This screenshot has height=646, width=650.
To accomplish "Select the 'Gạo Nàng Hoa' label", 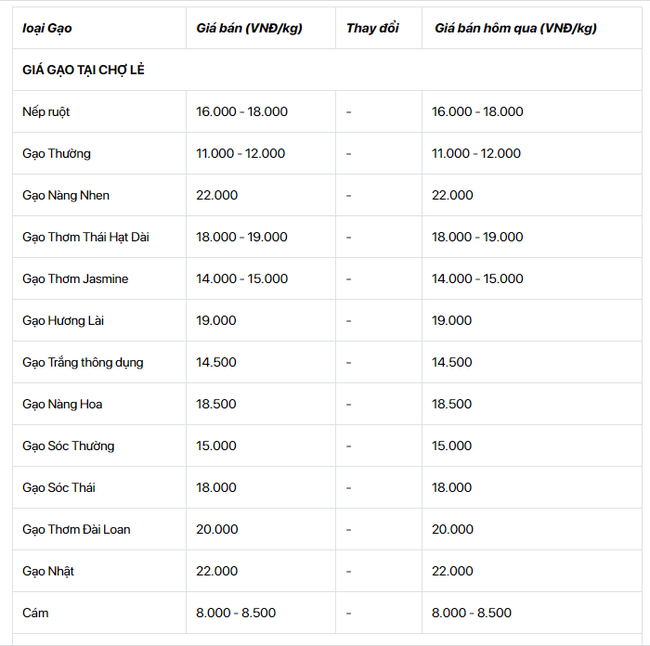I will click(62, 404).
